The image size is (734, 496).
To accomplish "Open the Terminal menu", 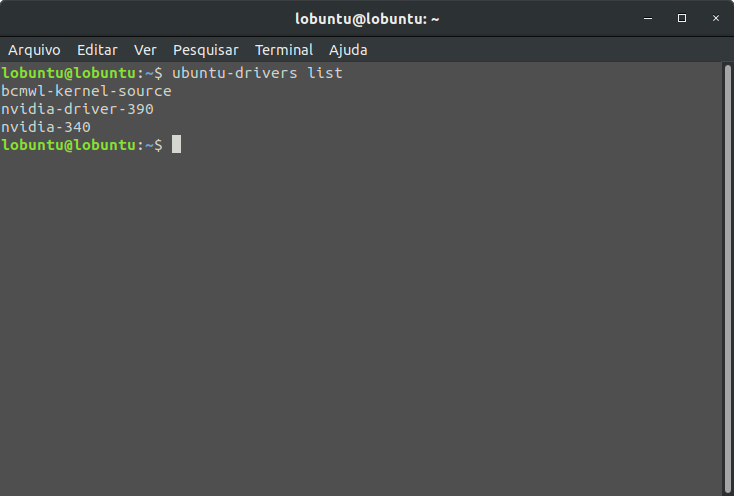I will pyautogui.click(x=284, y=49).
